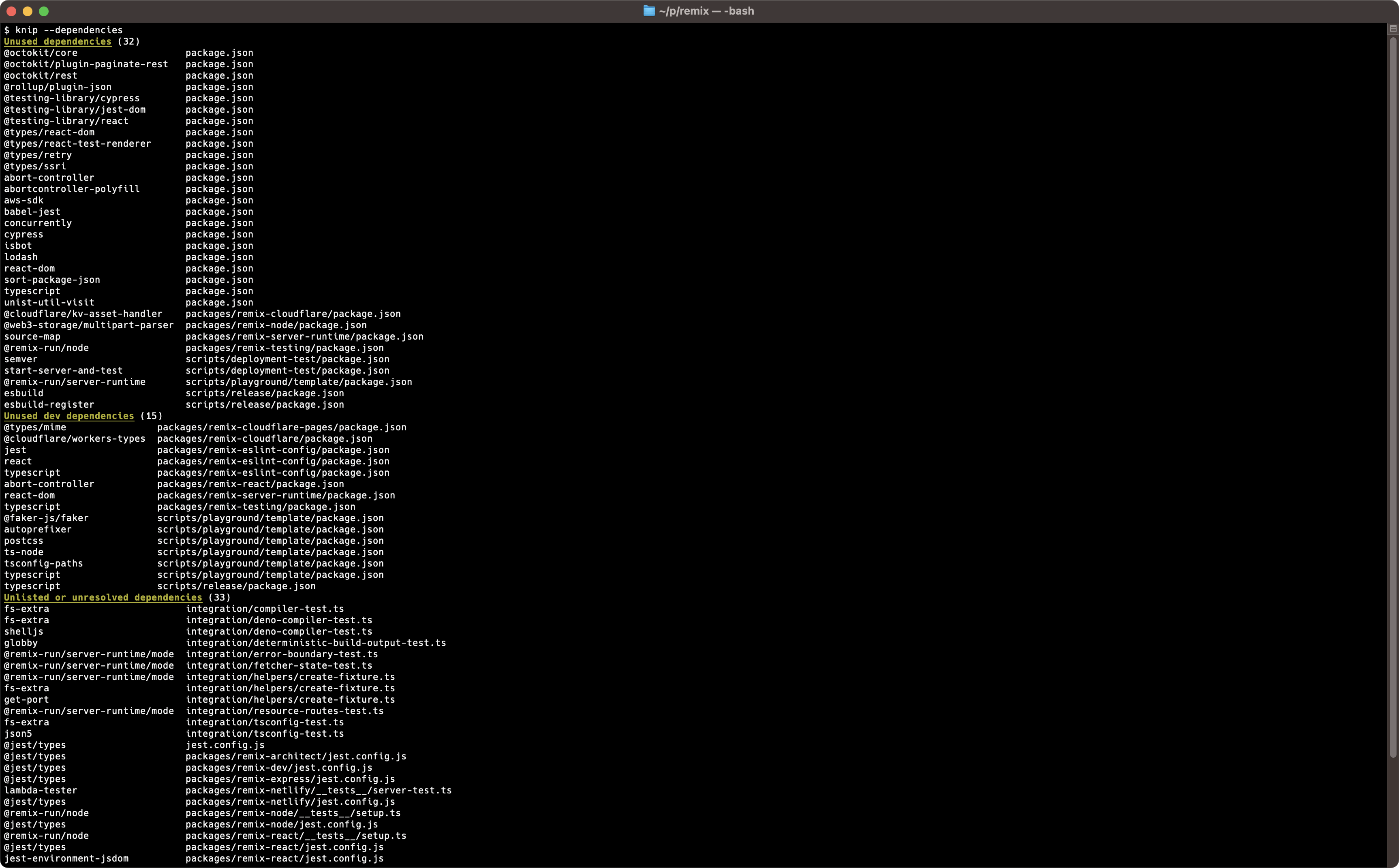Click the folder icon in the title bar

click(649, 11)
